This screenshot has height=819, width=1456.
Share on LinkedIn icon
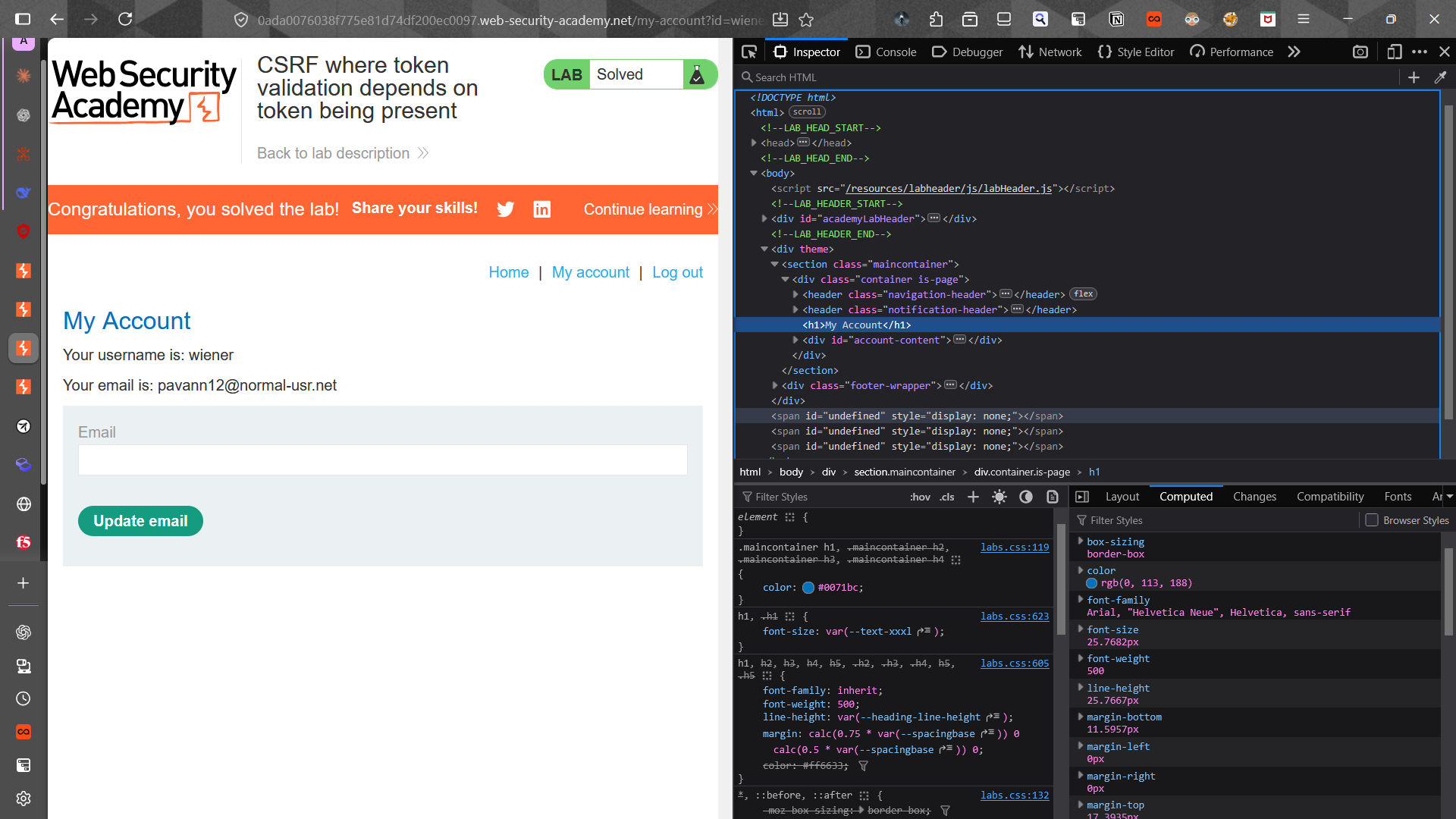click(542, 209)
